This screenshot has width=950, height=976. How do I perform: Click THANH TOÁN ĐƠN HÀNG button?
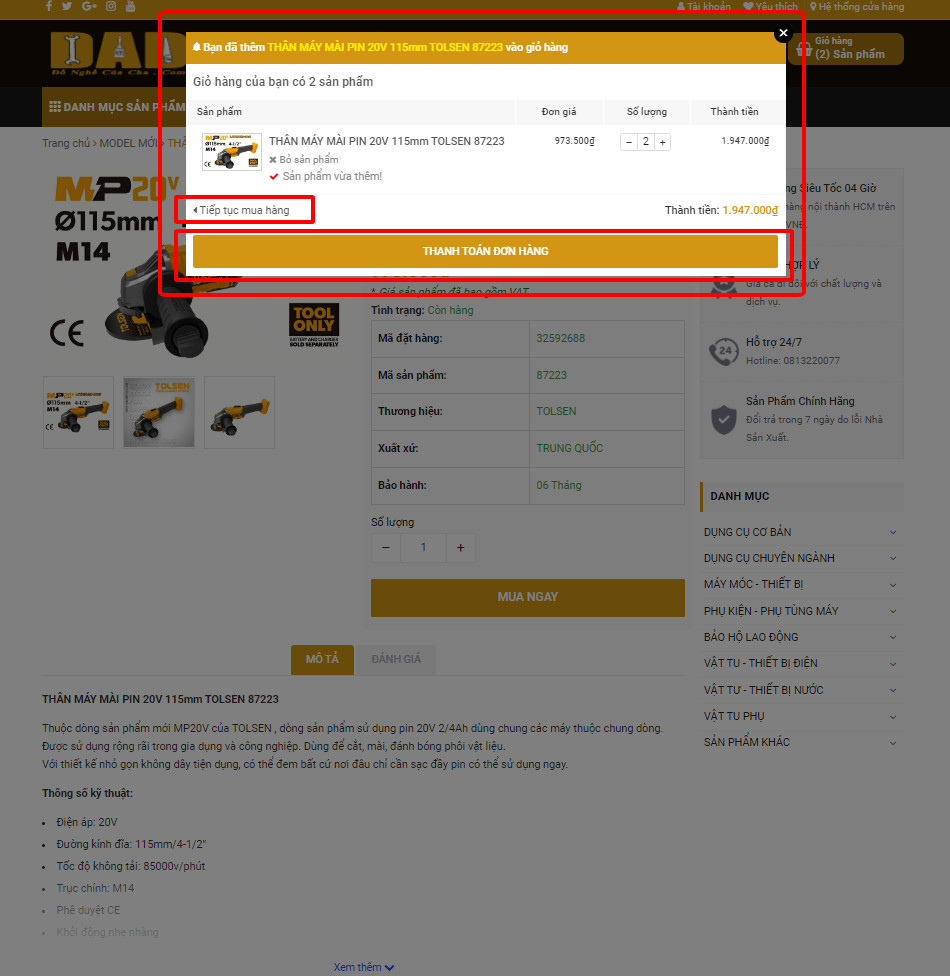[485, 251]
